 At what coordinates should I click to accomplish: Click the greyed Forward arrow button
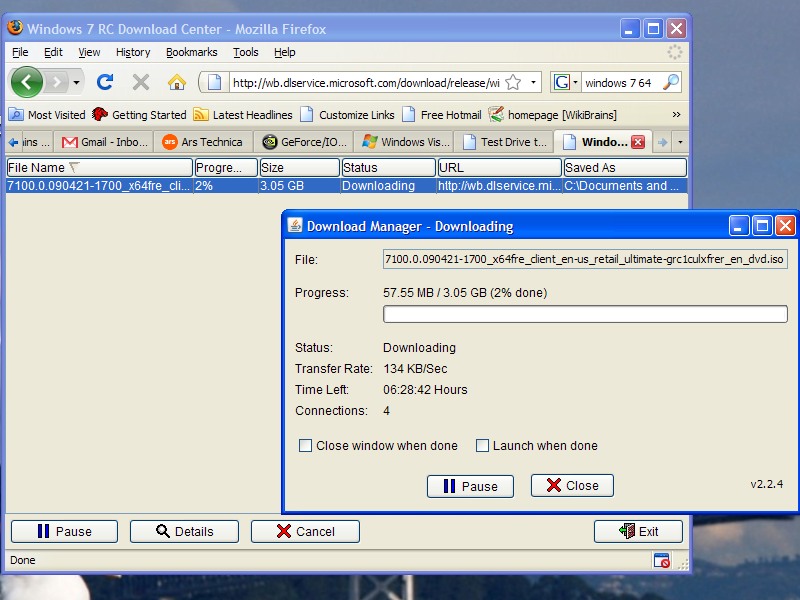(x=57, y=82)
